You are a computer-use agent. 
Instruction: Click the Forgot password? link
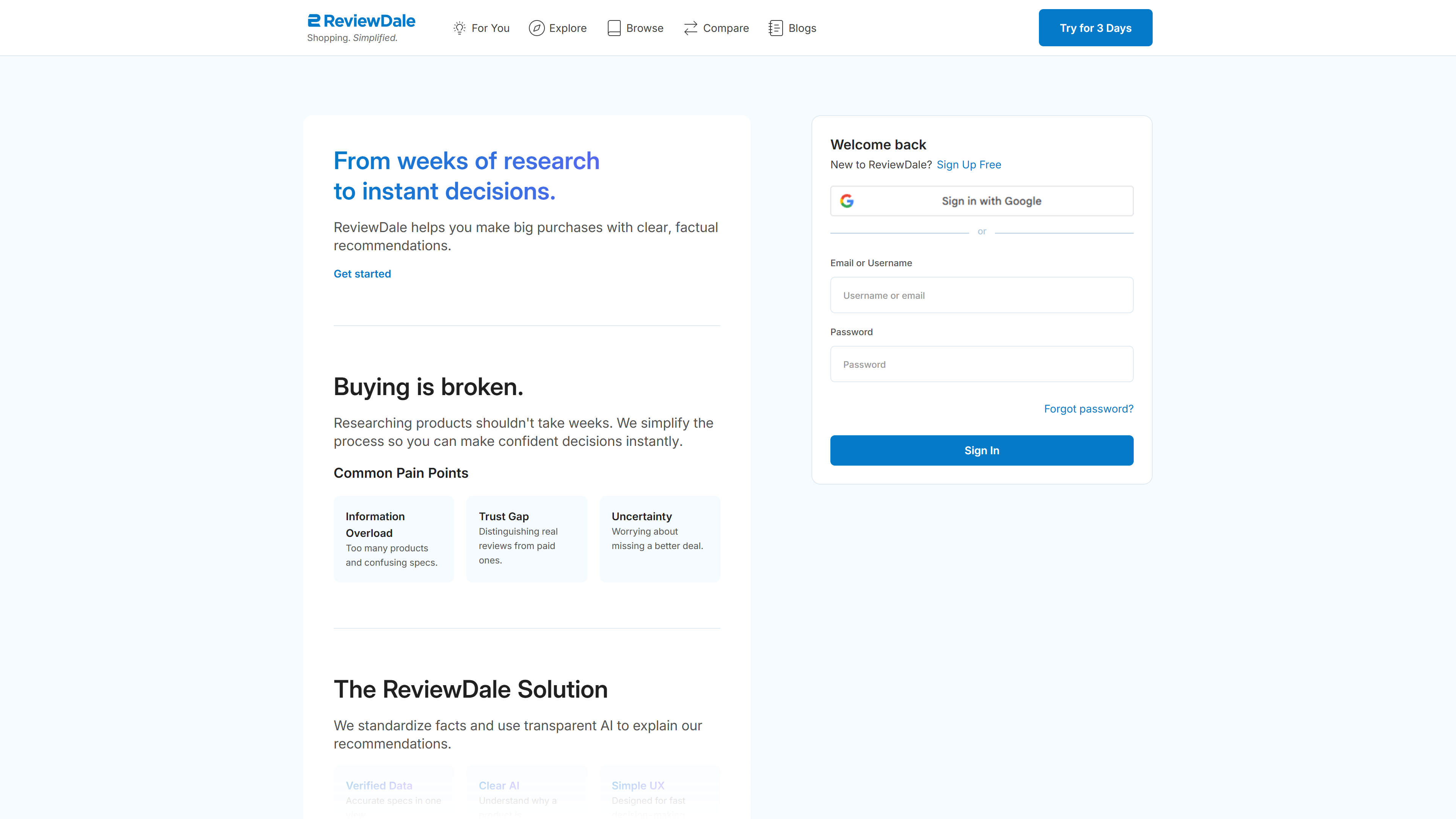point(1088,409)
